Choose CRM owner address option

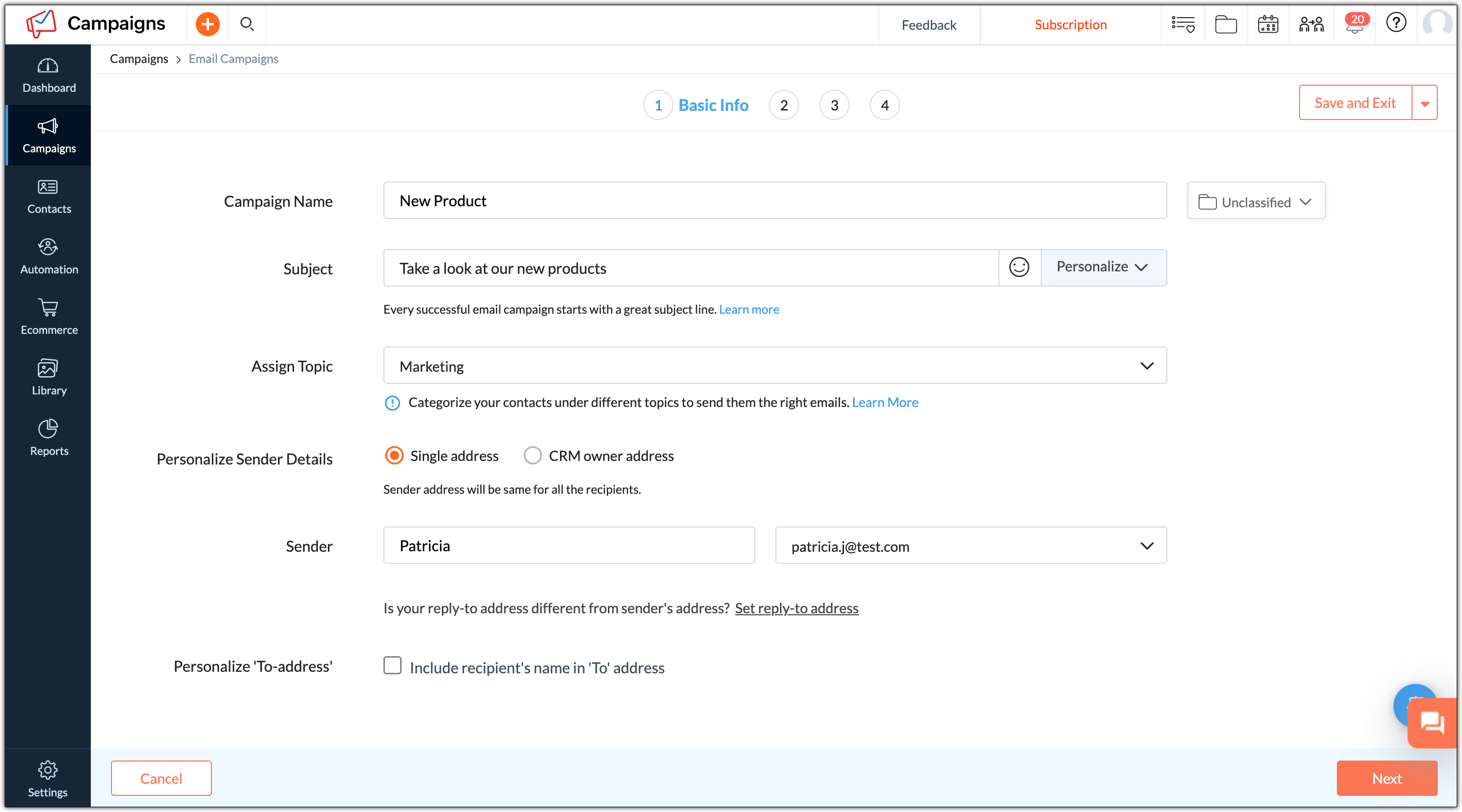[532, 455]
